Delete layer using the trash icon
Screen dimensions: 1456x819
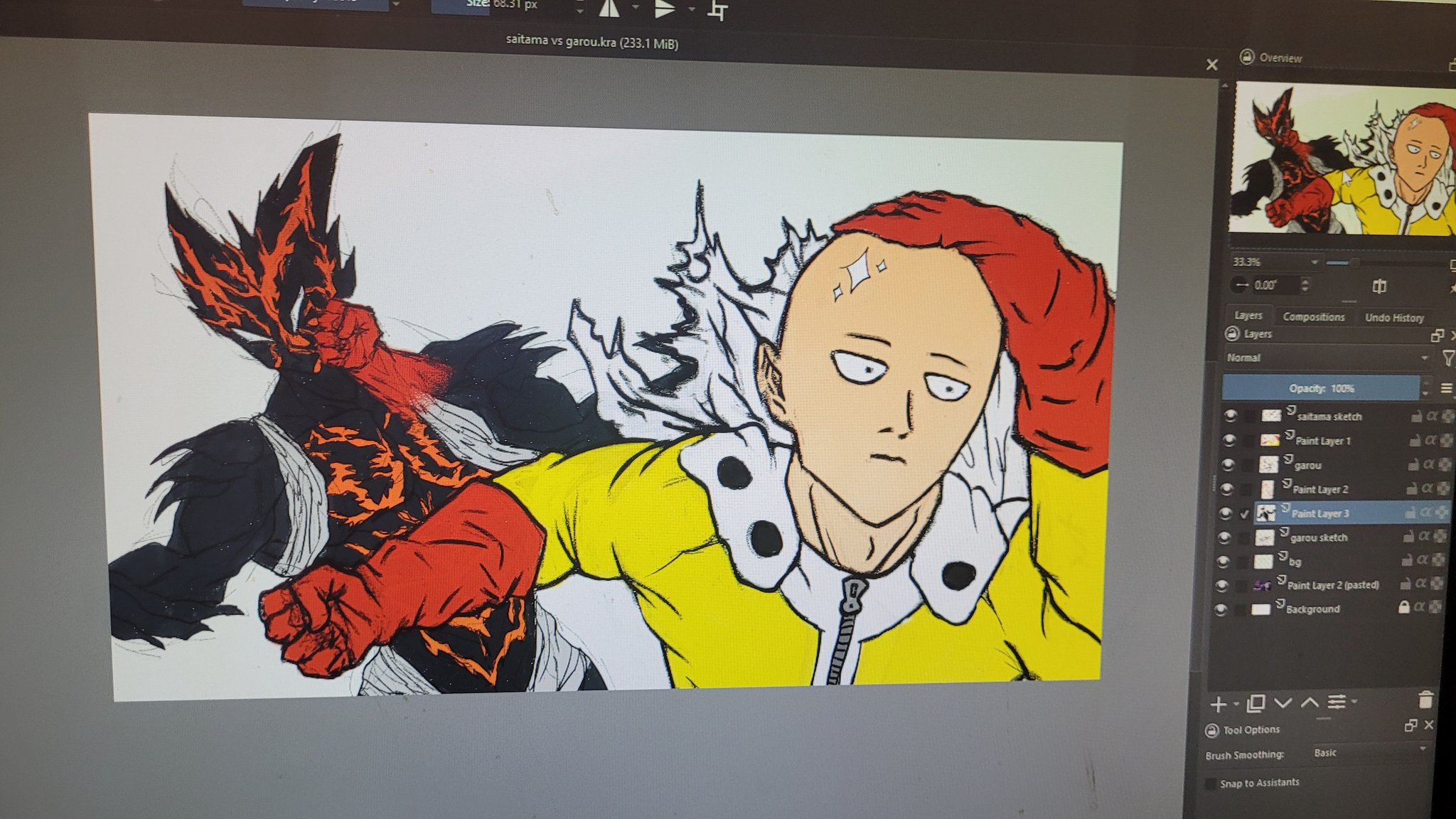(x=1425, y=700)
